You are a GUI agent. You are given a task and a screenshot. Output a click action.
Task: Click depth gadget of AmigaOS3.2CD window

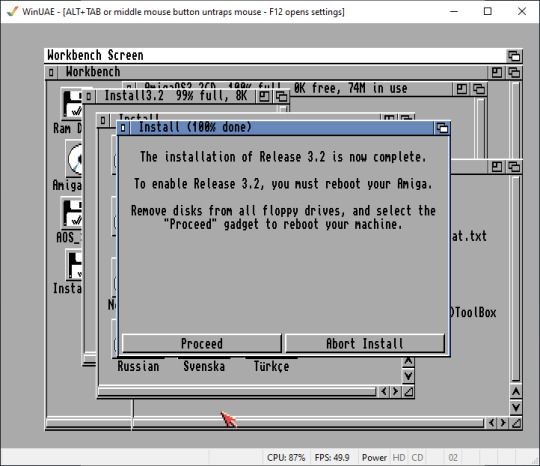479,89
